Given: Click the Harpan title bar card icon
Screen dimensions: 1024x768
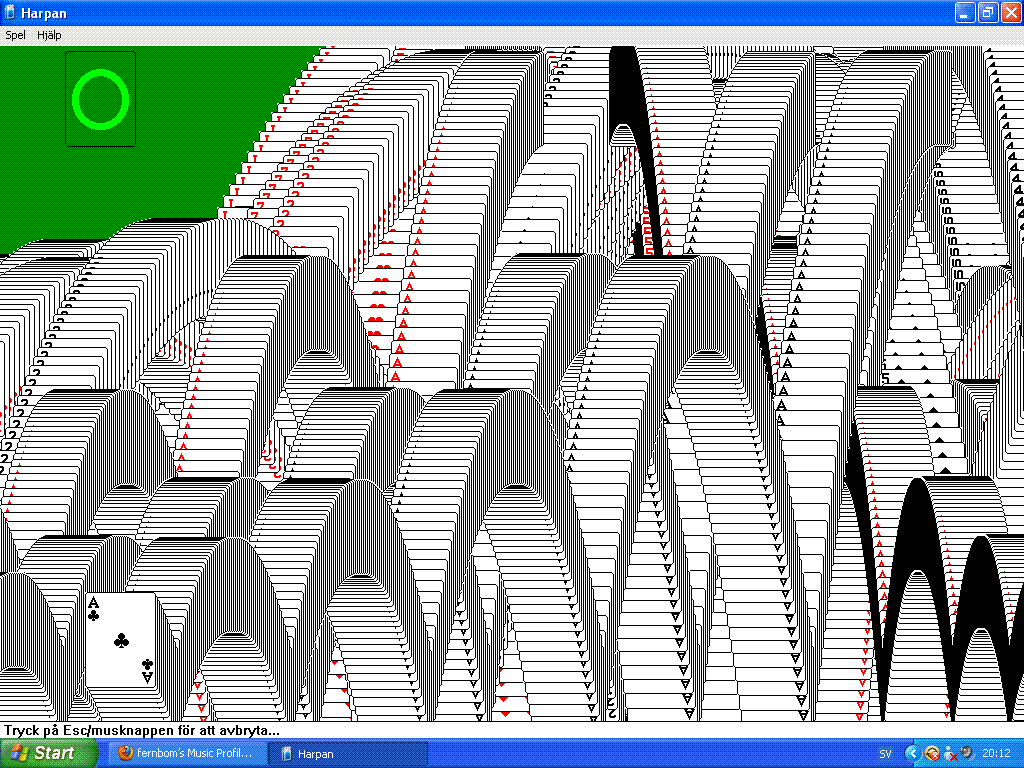Looking at the screenshot, I should click(10, 12).
